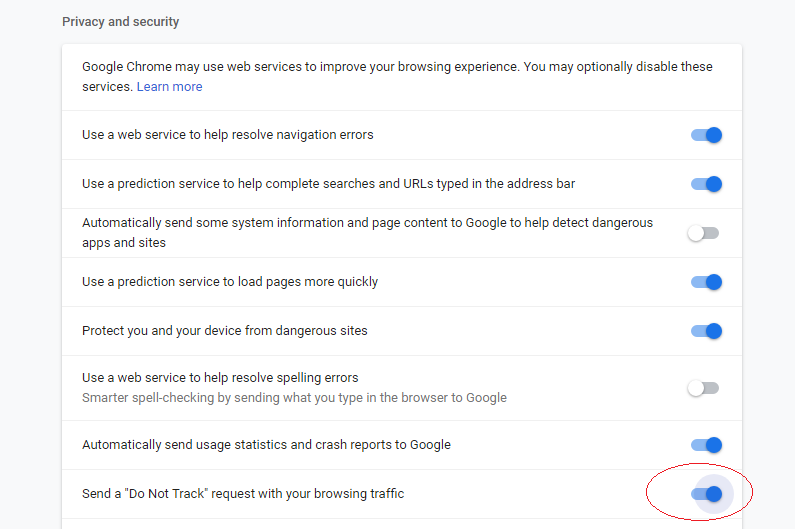This screenshot has width=795, height=529.
Task: Click the Send a "Do Not Track" request label
Action: (243, 494)
